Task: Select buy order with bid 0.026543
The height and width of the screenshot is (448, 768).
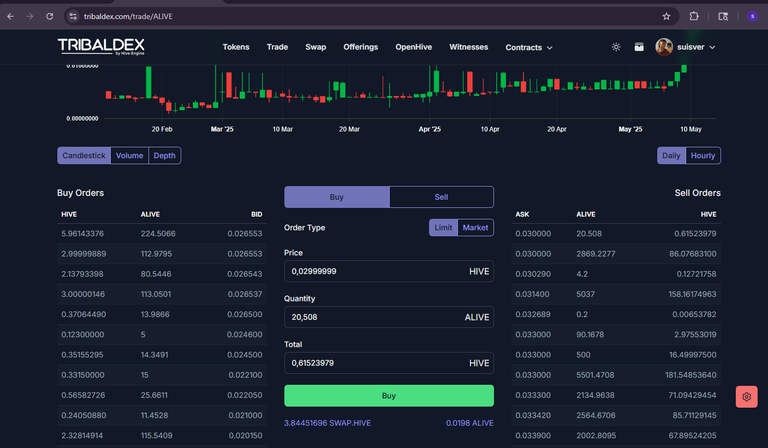Action: click(162, 274)
